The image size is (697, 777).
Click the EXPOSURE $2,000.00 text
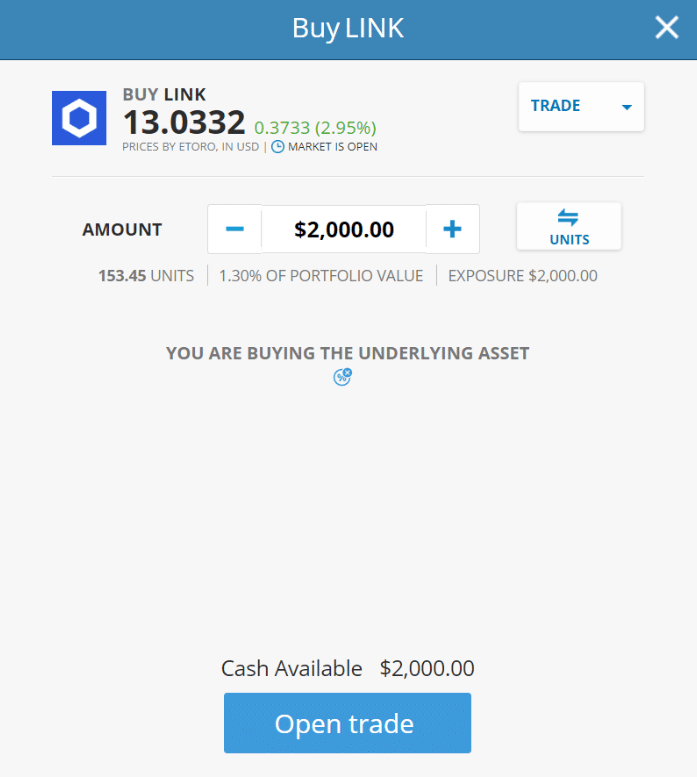click(523, 276)
